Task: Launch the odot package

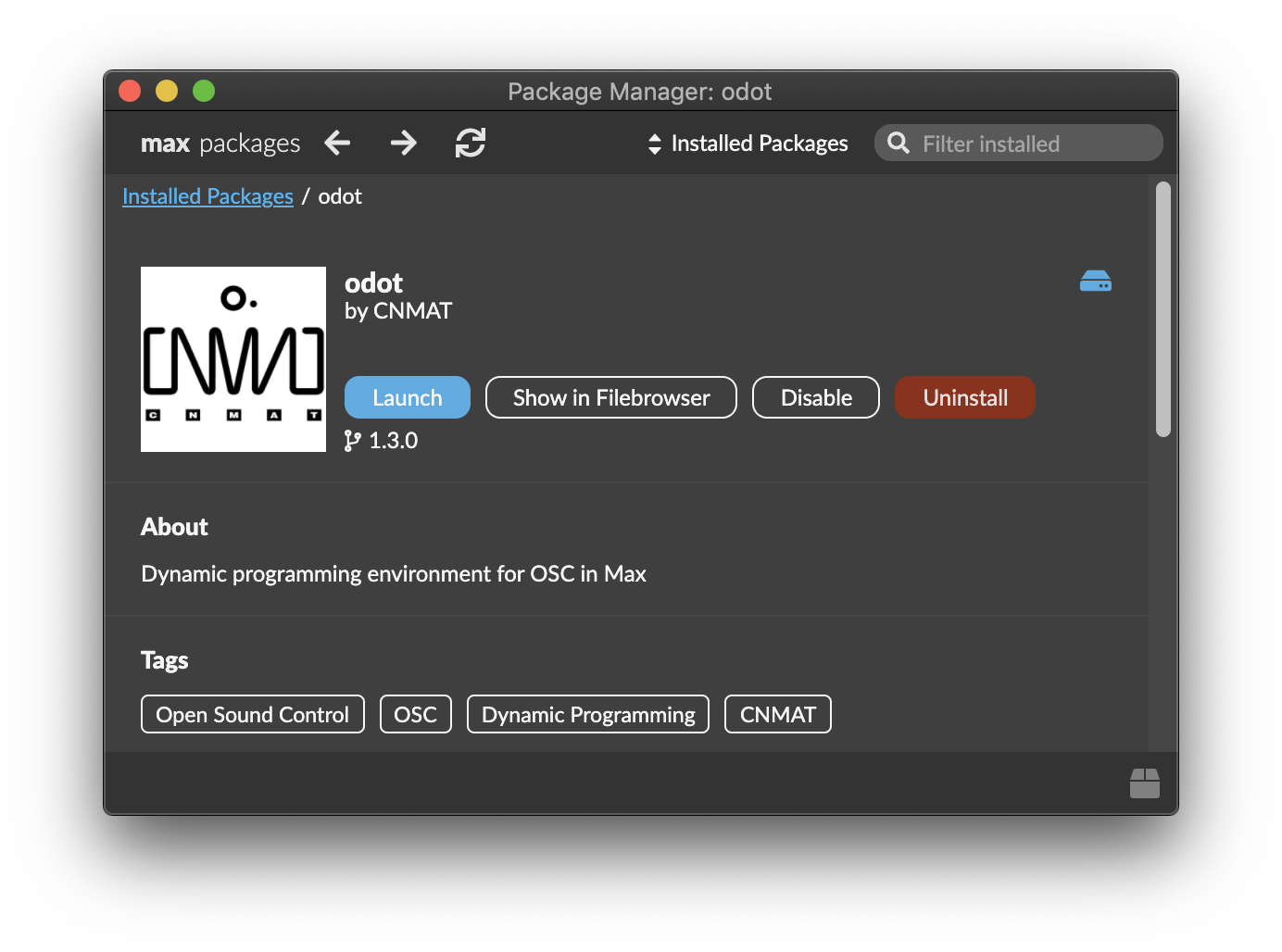Action: (408, 397)
